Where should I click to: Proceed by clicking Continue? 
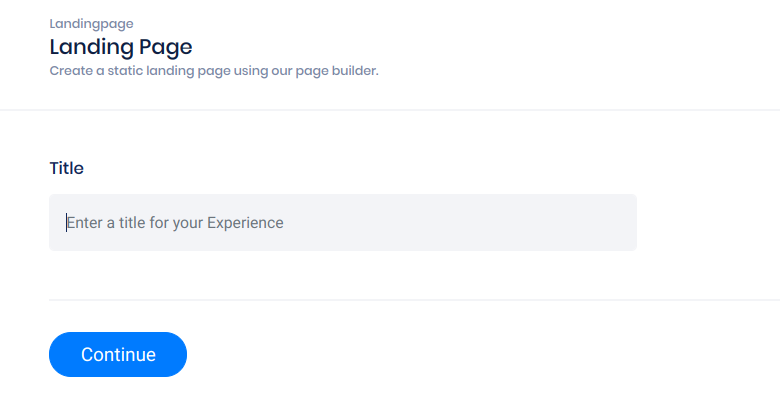tap(118, 355)
